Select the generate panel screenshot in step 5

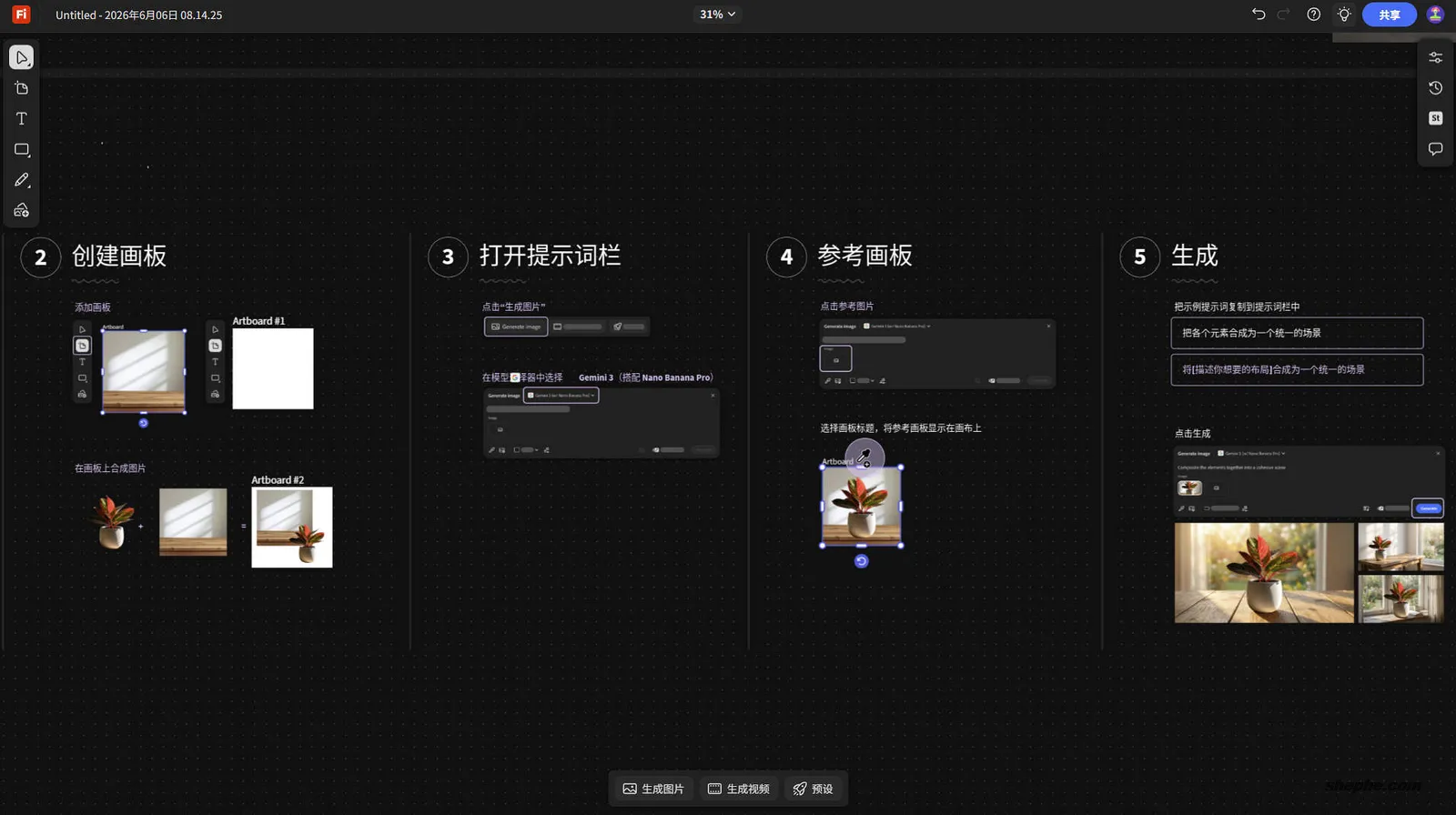[1309, 482]
